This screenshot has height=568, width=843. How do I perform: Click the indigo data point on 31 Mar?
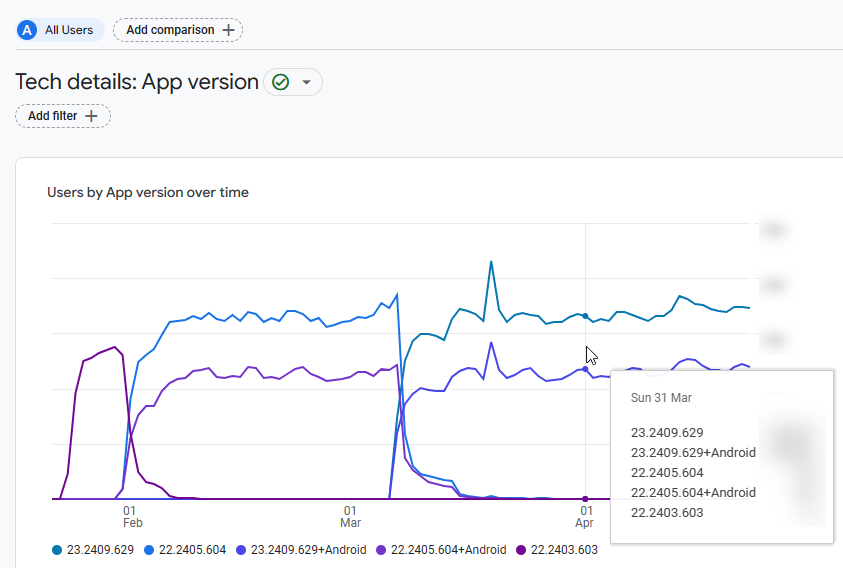click(585, 369)
